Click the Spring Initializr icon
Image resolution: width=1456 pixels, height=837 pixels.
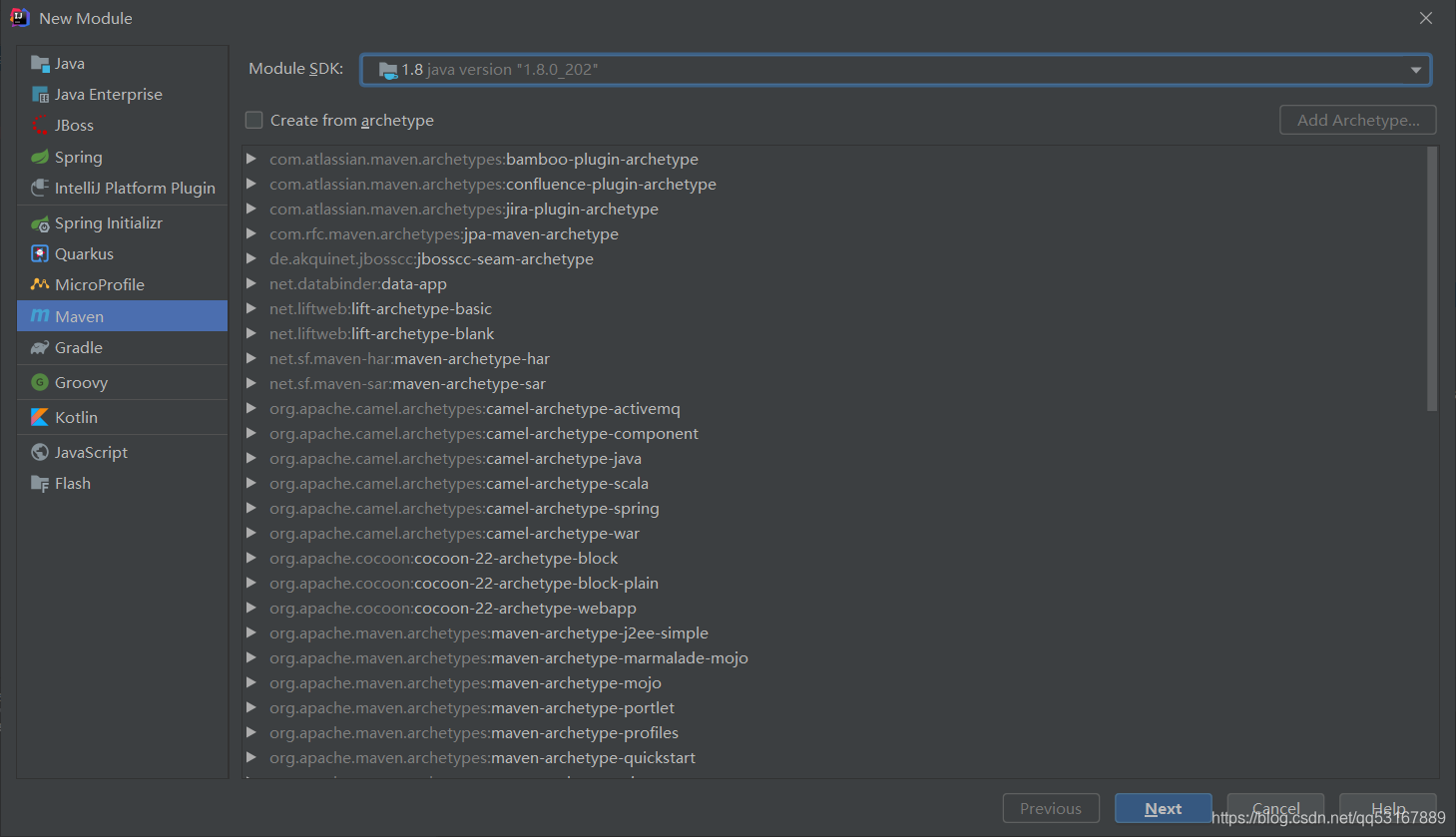(x=40, y=223)
